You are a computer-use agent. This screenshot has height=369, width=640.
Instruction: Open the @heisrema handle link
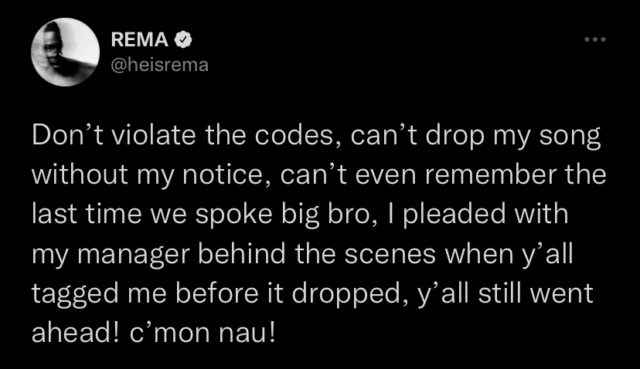click(x=160, y=65)
